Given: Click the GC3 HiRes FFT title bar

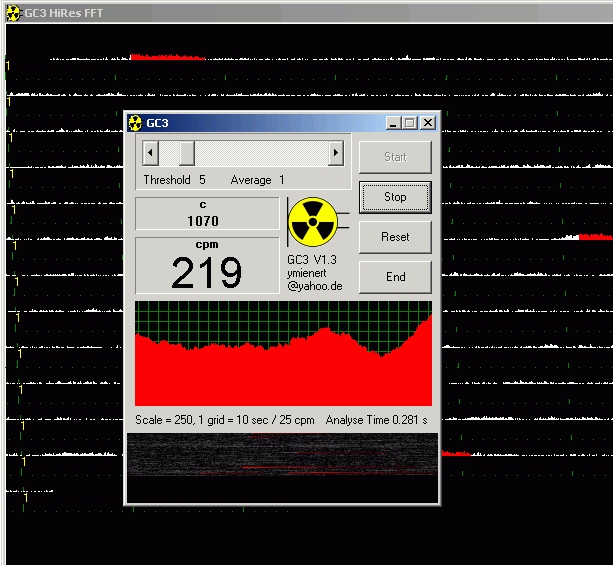Looking at the screenshot, I should pyautogui.click(x=300, y=13).
